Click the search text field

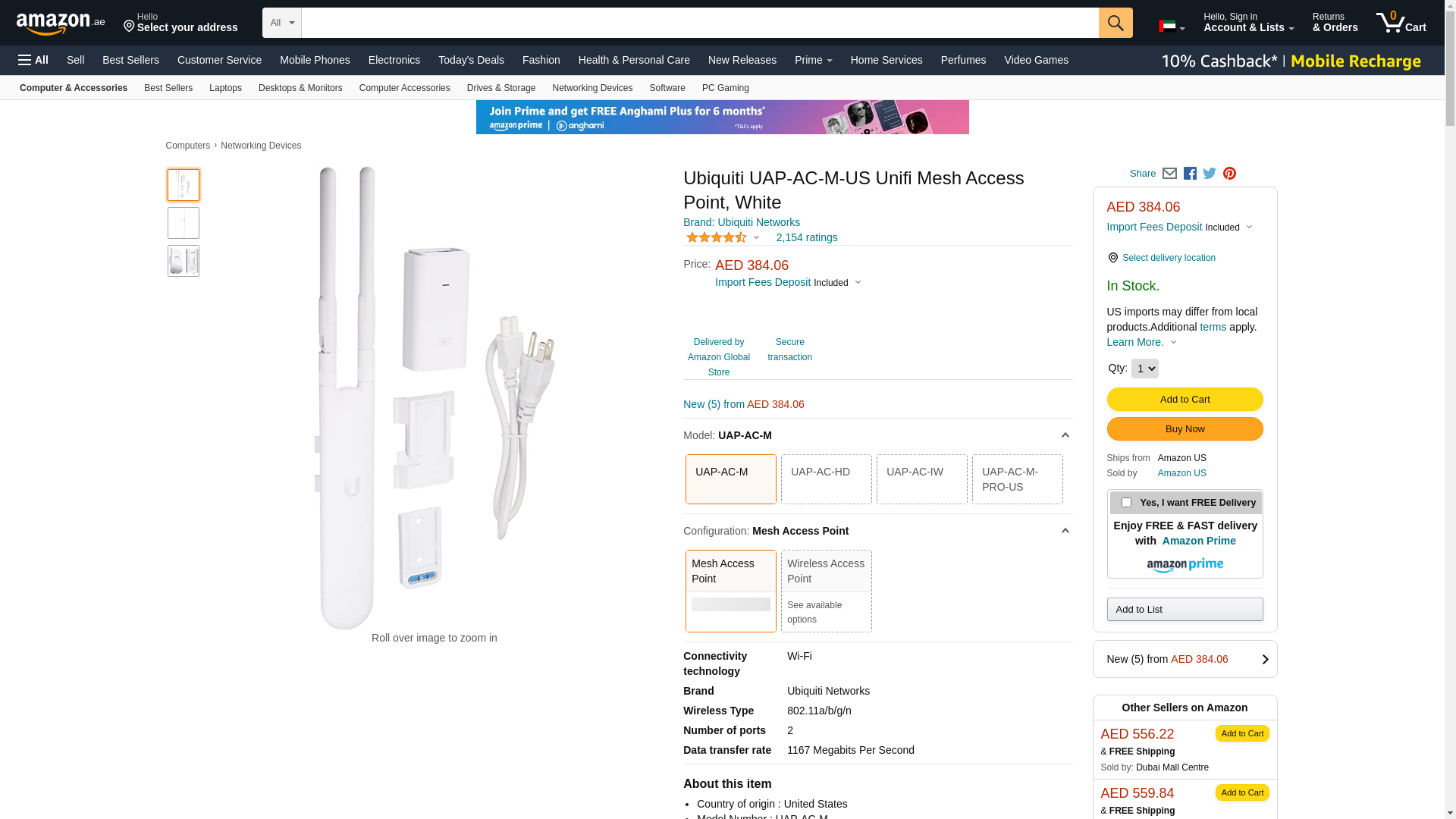tap(699, 23)
